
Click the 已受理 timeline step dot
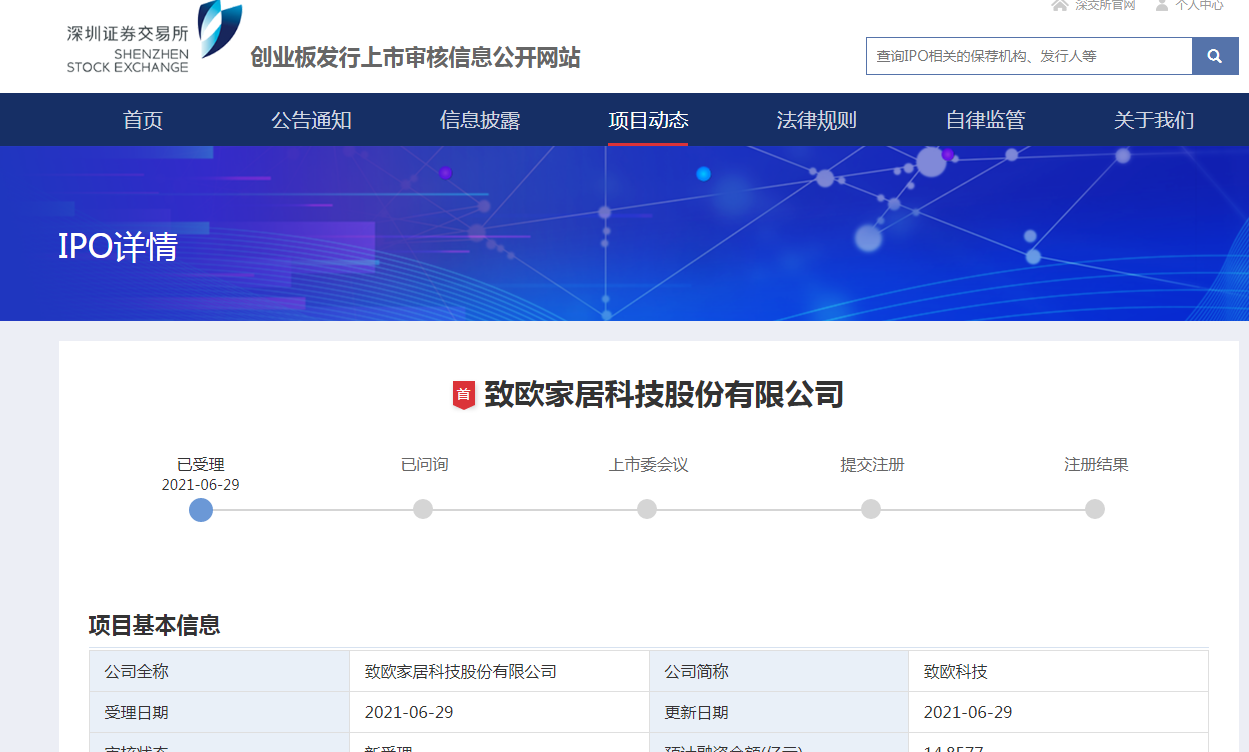201,510
